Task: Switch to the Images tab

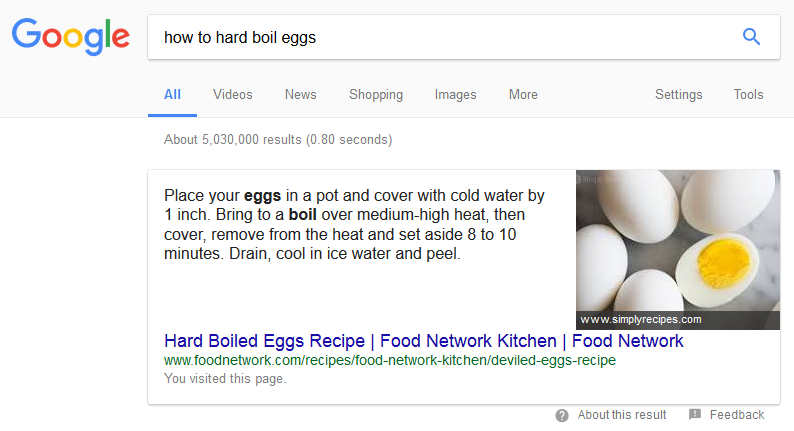Action: [x=455, y=95]
